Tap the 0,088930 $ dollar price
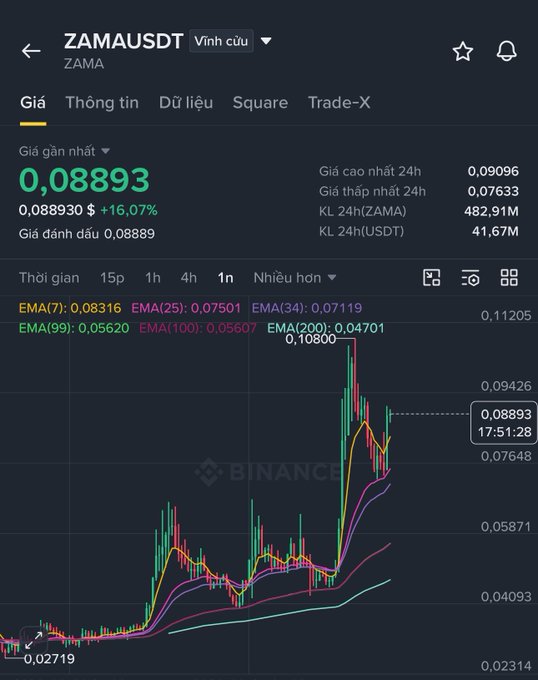This screenshot has width=538, height=680. coord(57,210)
